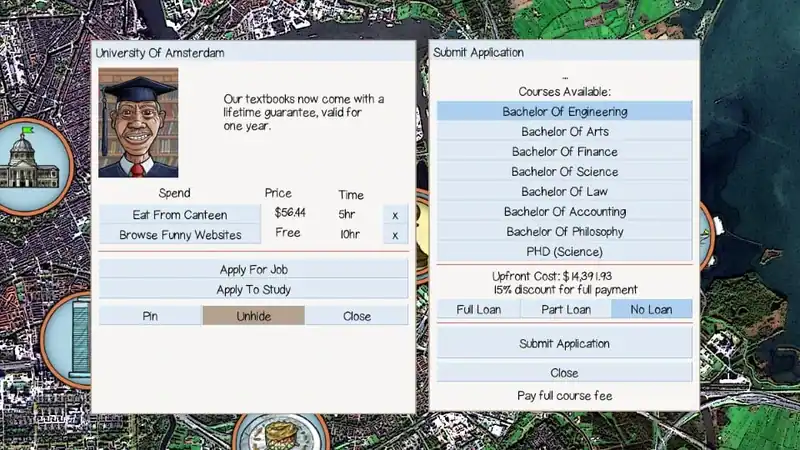800x450 pixels.
Task: Choose Bachelor Of Philosophy course
Action: pos(565,232)
